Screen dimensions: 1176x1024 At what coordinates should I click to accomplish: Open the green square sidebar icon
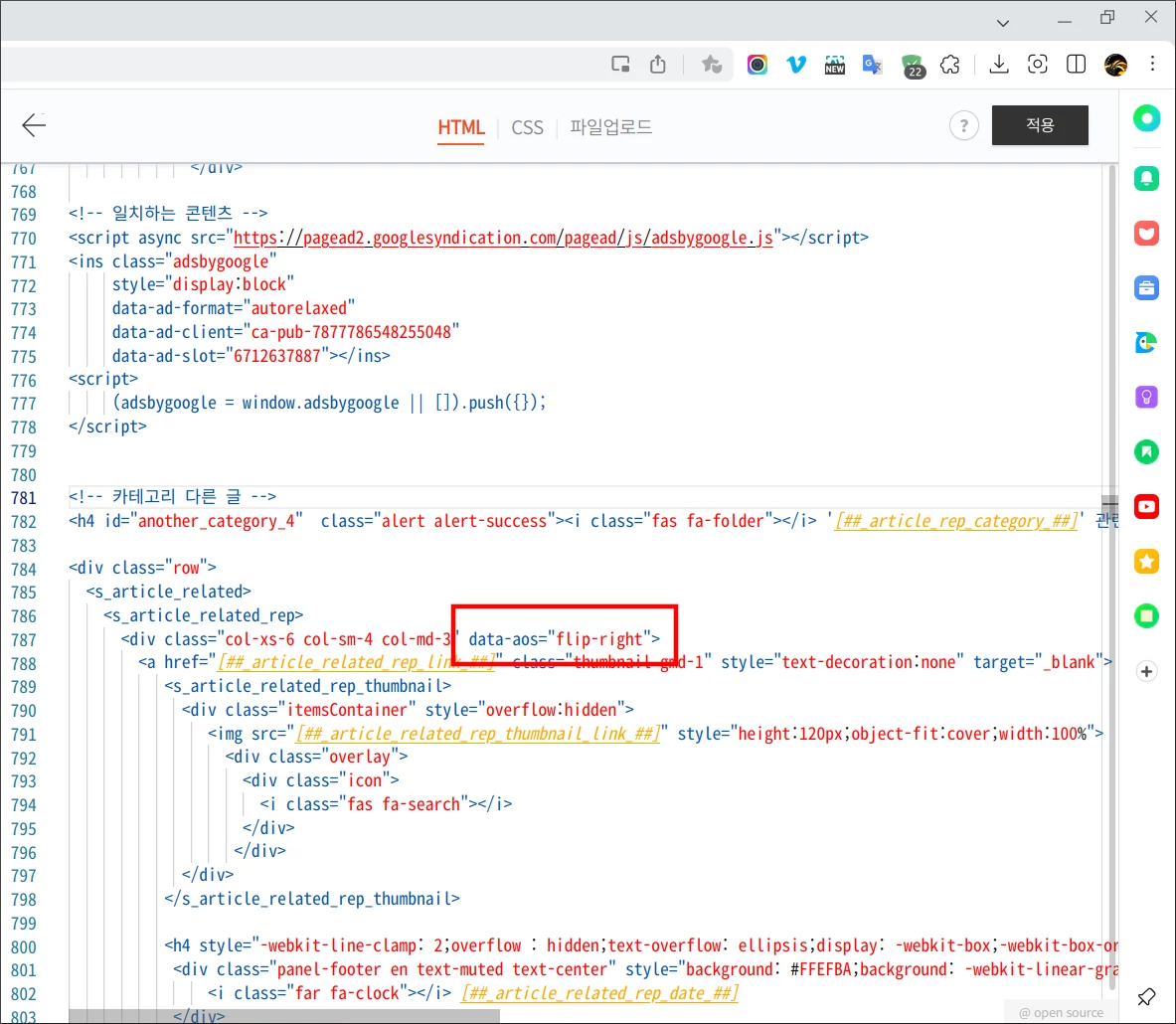point(1147,616)
